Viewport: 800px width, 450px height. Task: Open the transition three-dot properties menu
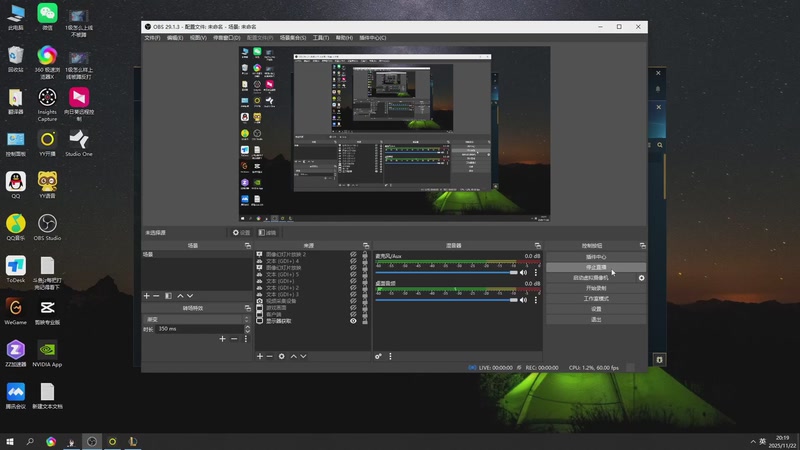[246, 339]
